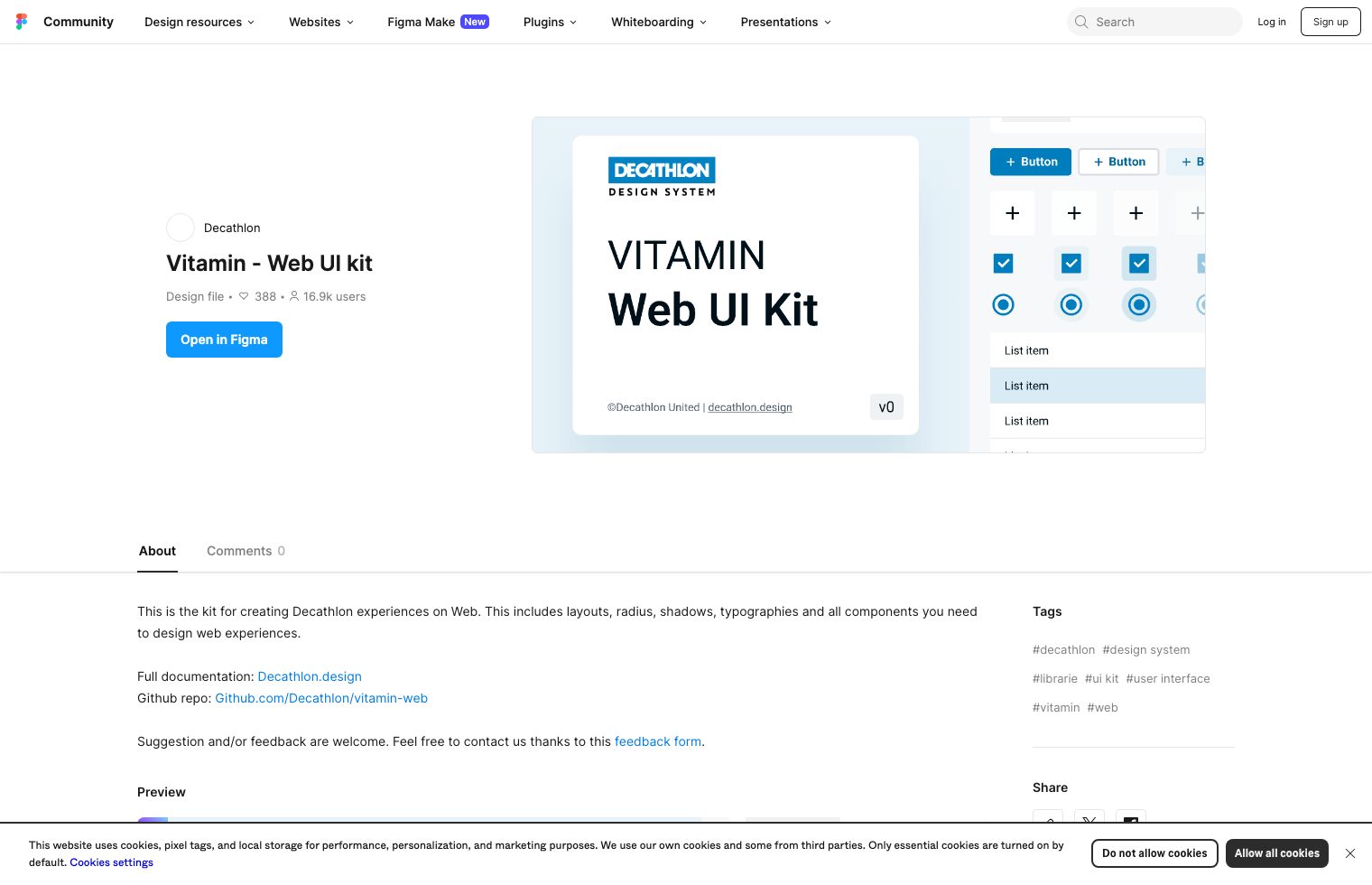Click the heart icon next to 388
Screen dimensions: 1372x885
(244, 296)
